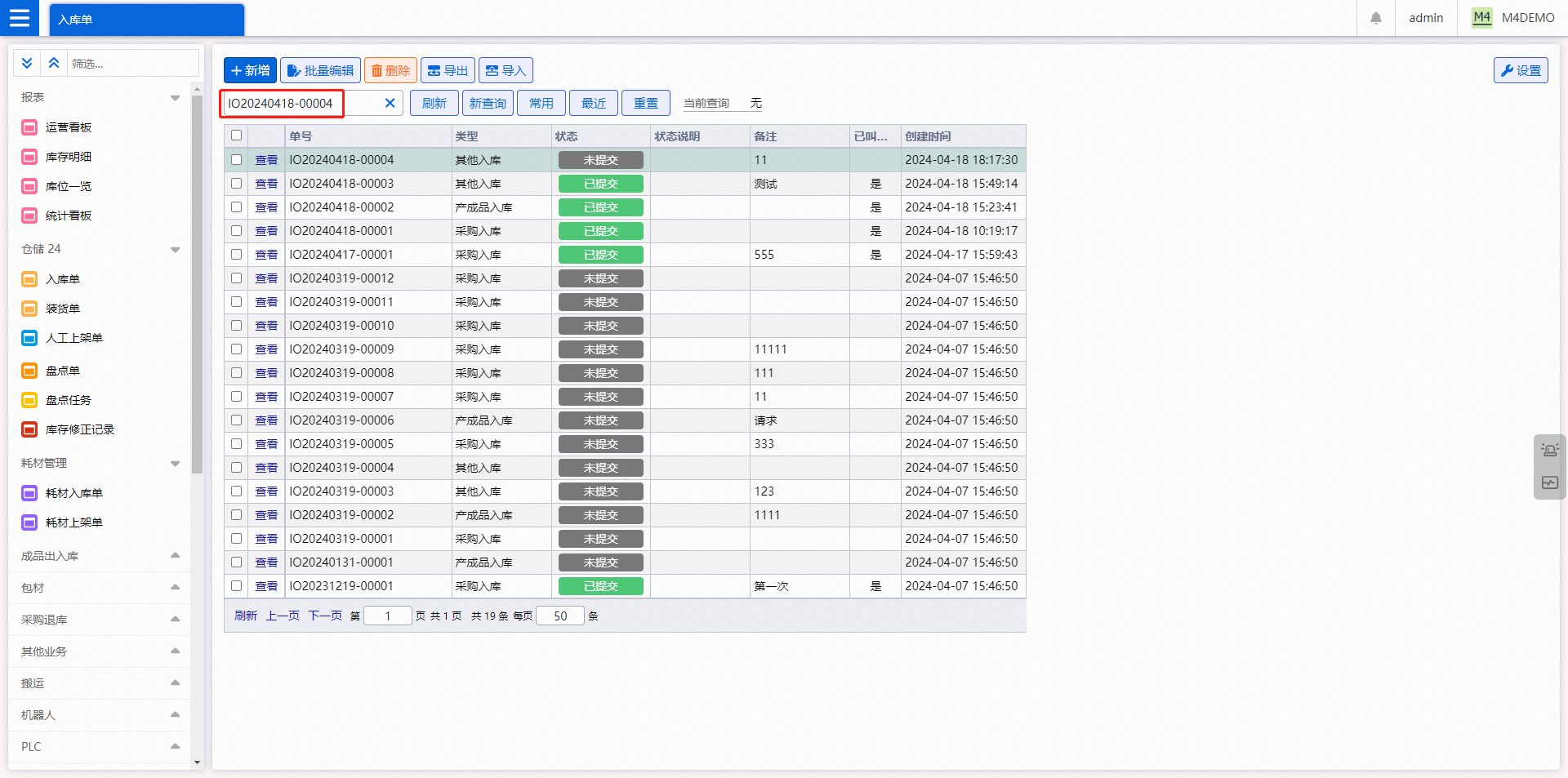The image size is (1568, 778).
Task: Open 装货单 sidebar icon
Action: 29,309
